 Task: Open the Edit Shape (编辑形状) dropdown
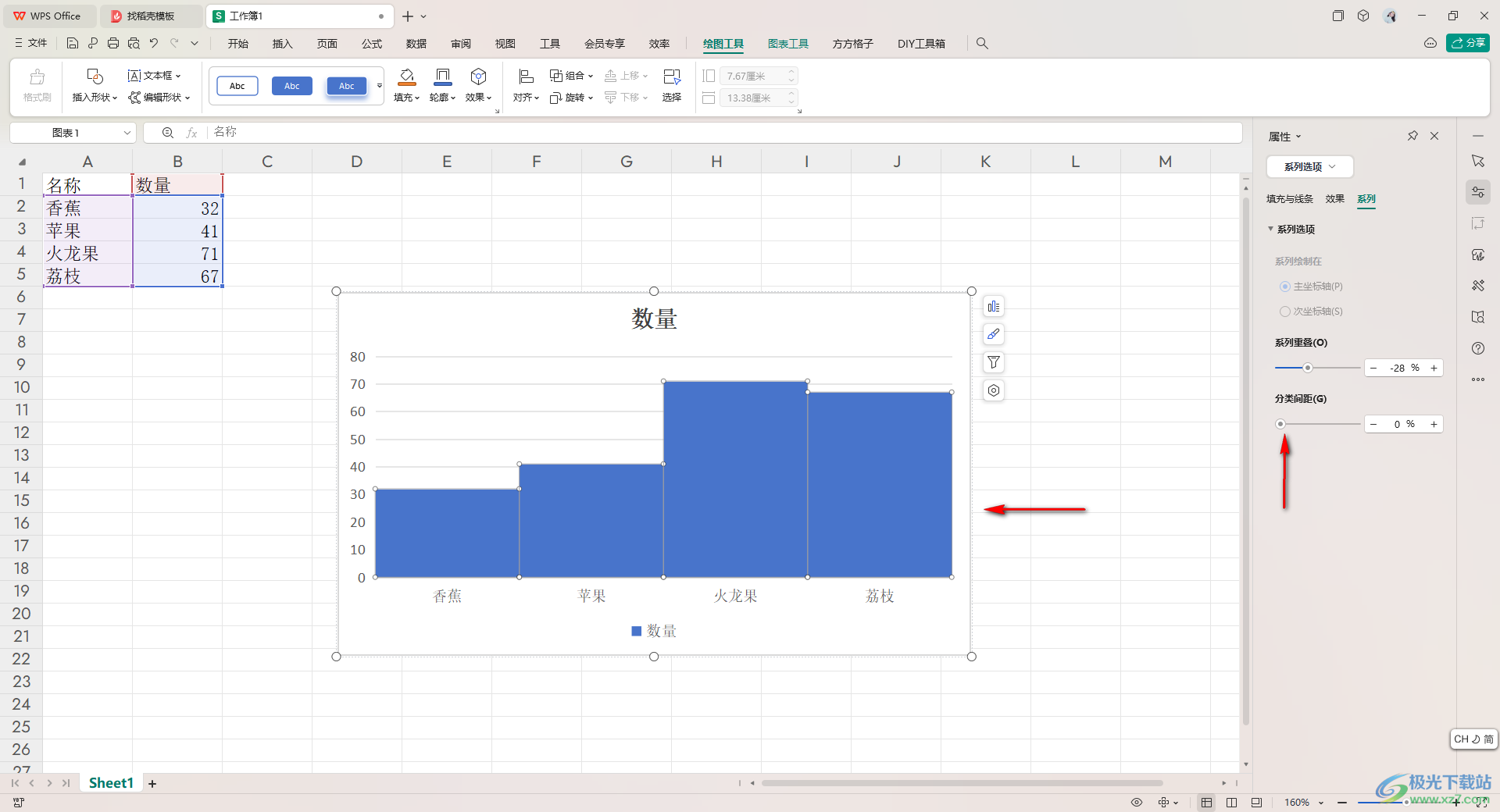pos(160,98)
